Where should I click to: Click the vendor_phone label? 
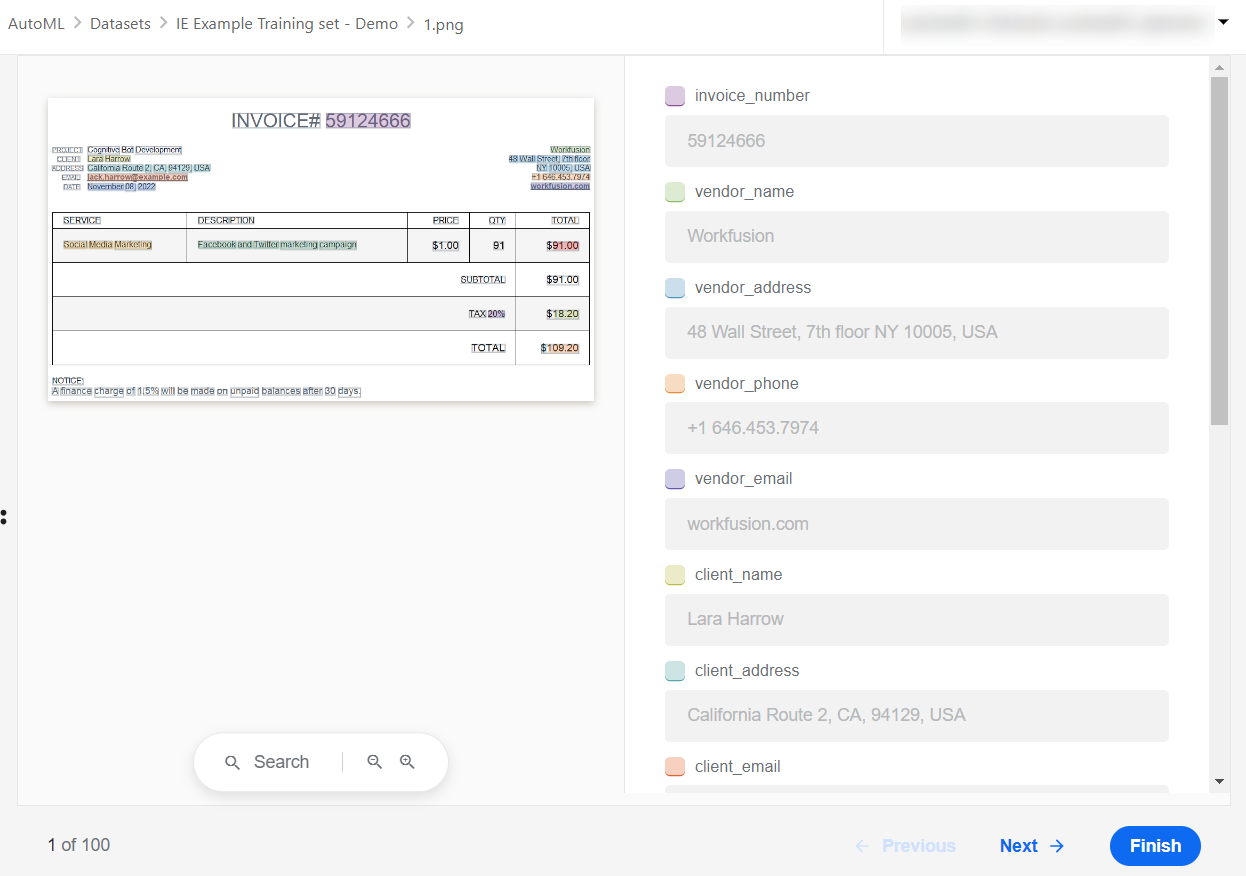747,384
